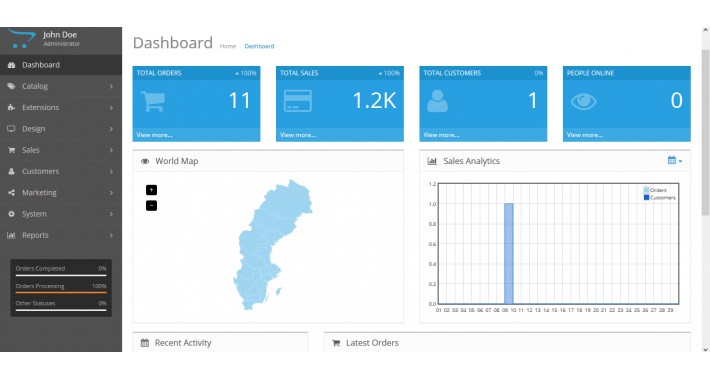This screenshot has width=710, height=380.
Task: Click View more under Total Orders
Action: click(154, 135)
